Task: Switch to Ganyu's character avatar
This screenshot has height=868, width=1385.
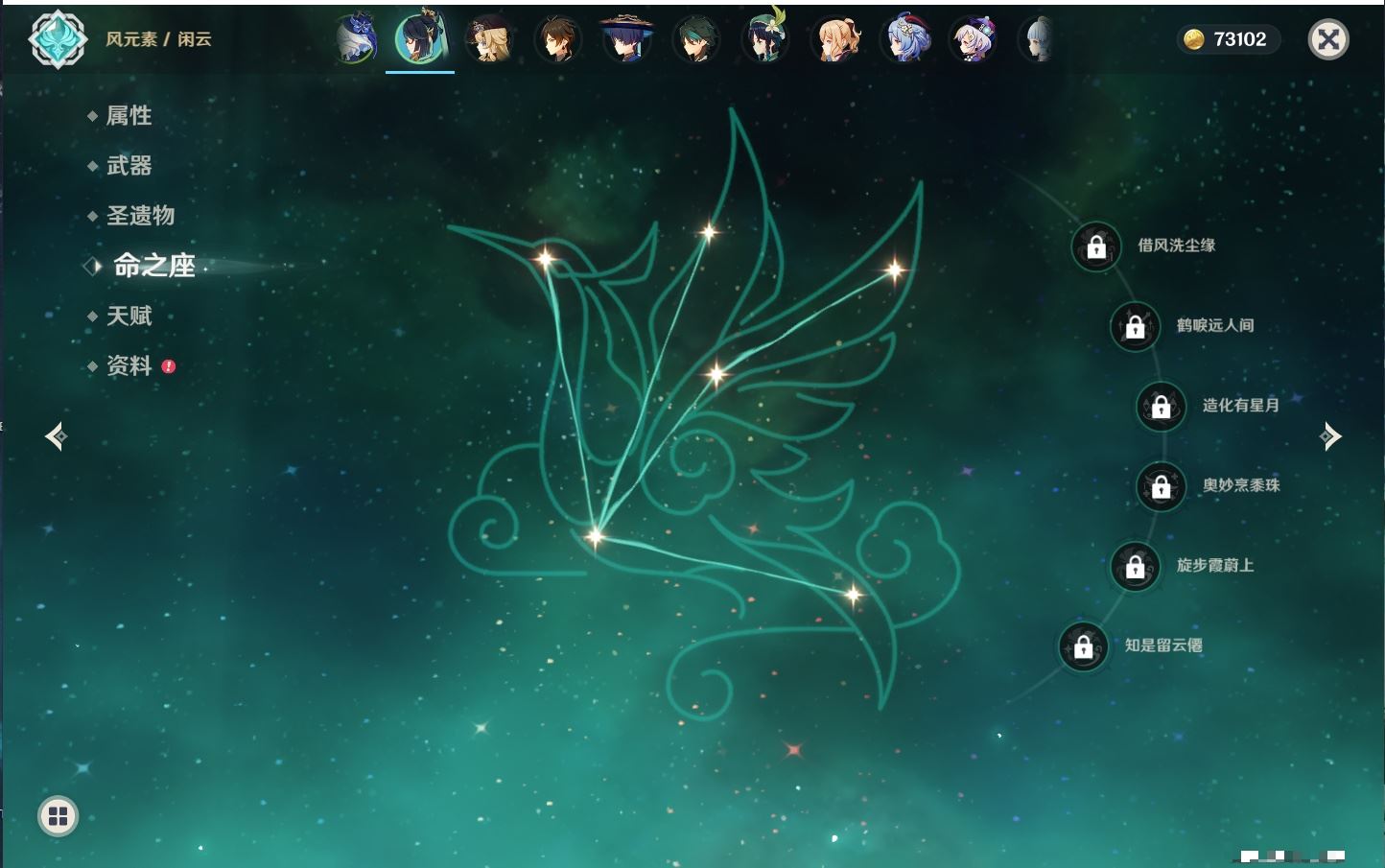Action: [904, 39]
